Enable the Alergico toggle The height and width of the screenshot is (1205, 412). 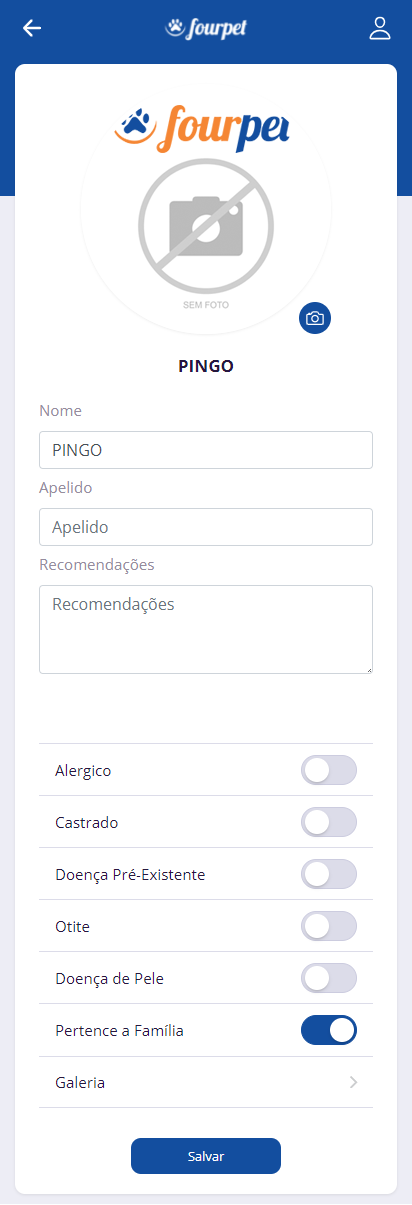click(x=329, y=770)
